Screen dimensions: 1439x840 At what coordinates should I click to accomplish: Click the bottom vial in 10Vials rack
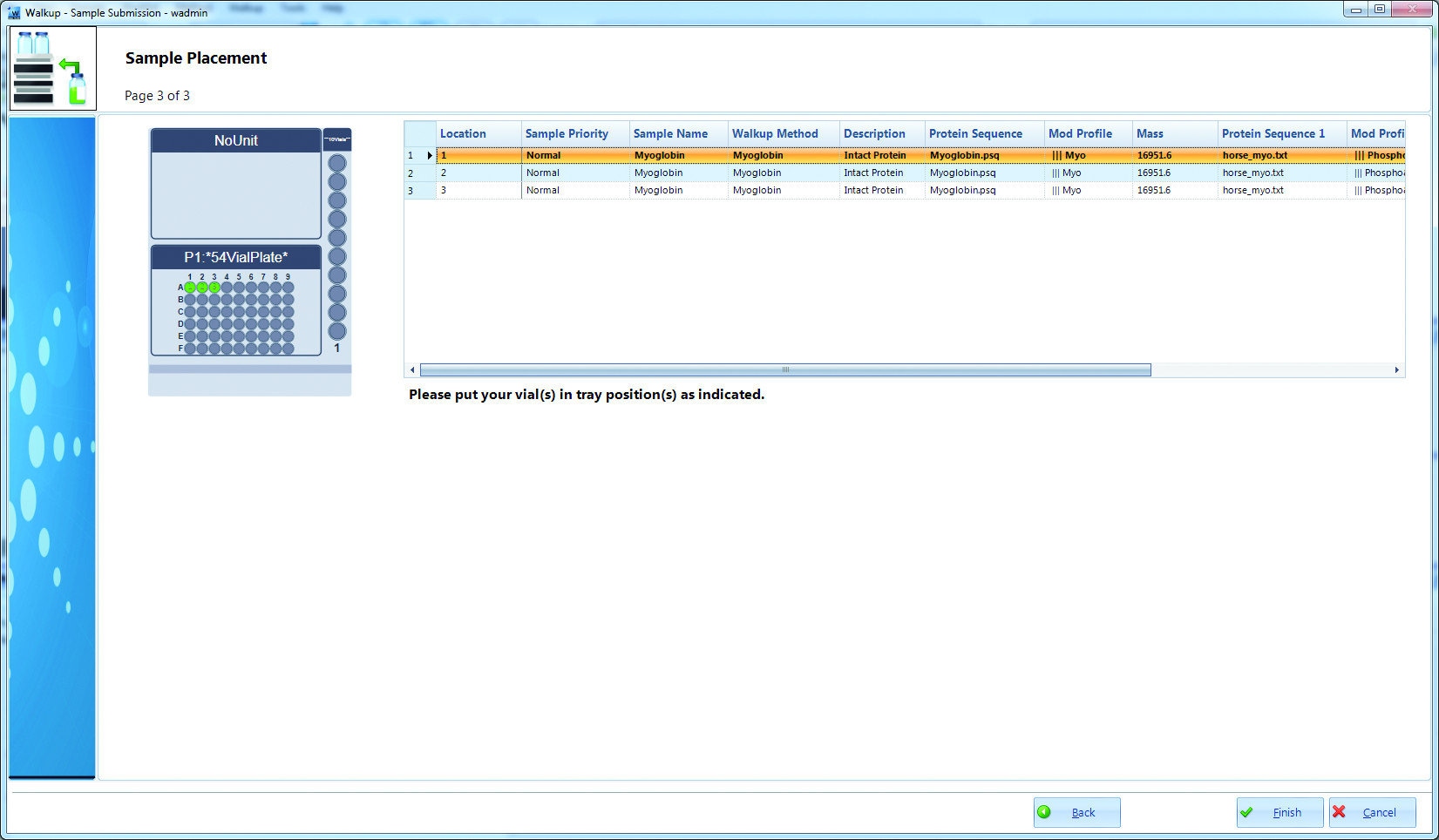click(337, 331)
